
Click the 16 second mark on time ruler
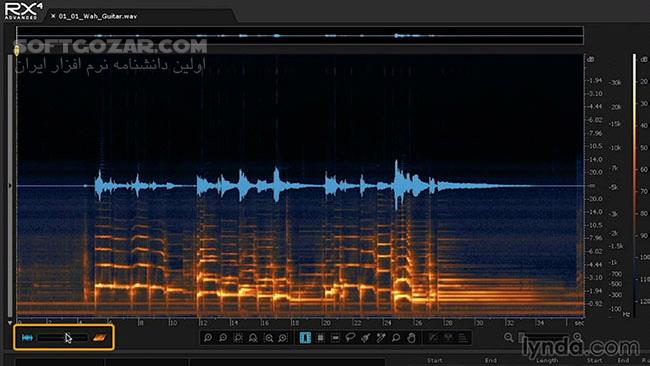(x=265, y=322)
